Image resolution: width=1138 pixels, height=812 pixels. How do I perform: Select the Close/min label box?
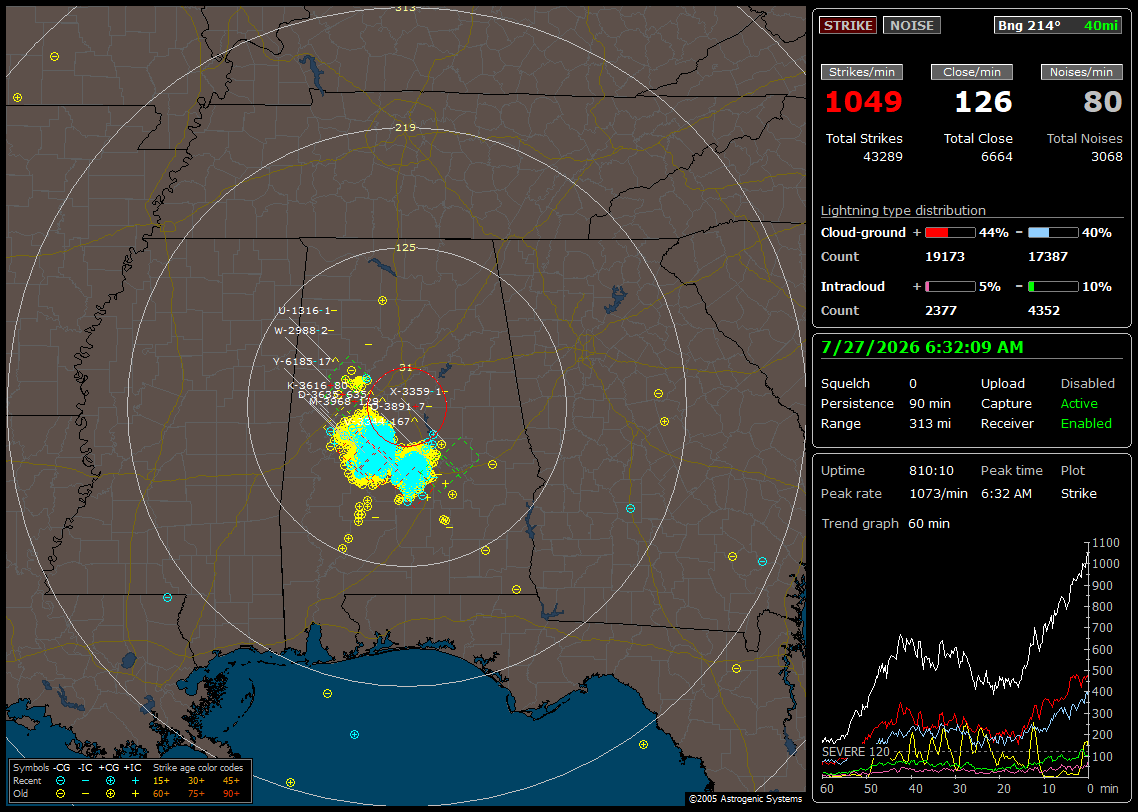tap(972, 72)
